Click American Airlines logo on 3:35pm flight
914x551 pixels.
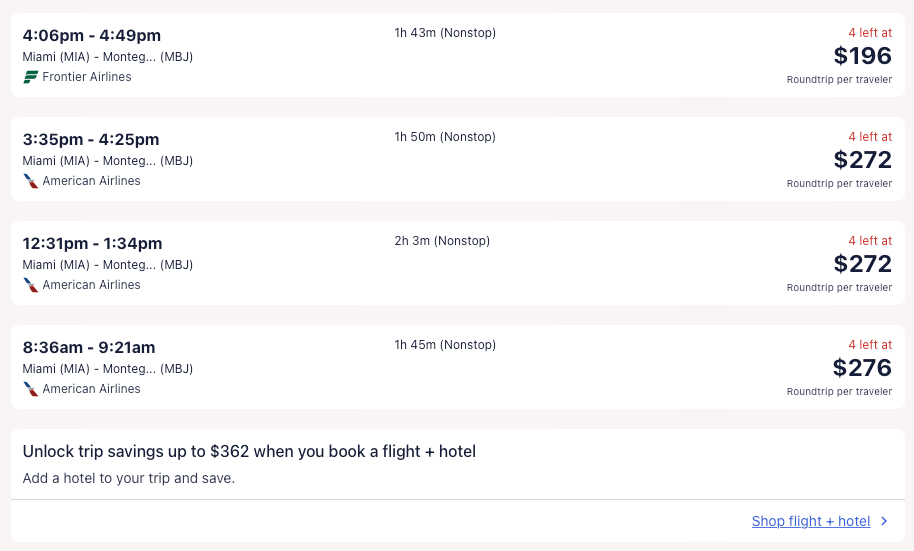[x=31, y=181]
